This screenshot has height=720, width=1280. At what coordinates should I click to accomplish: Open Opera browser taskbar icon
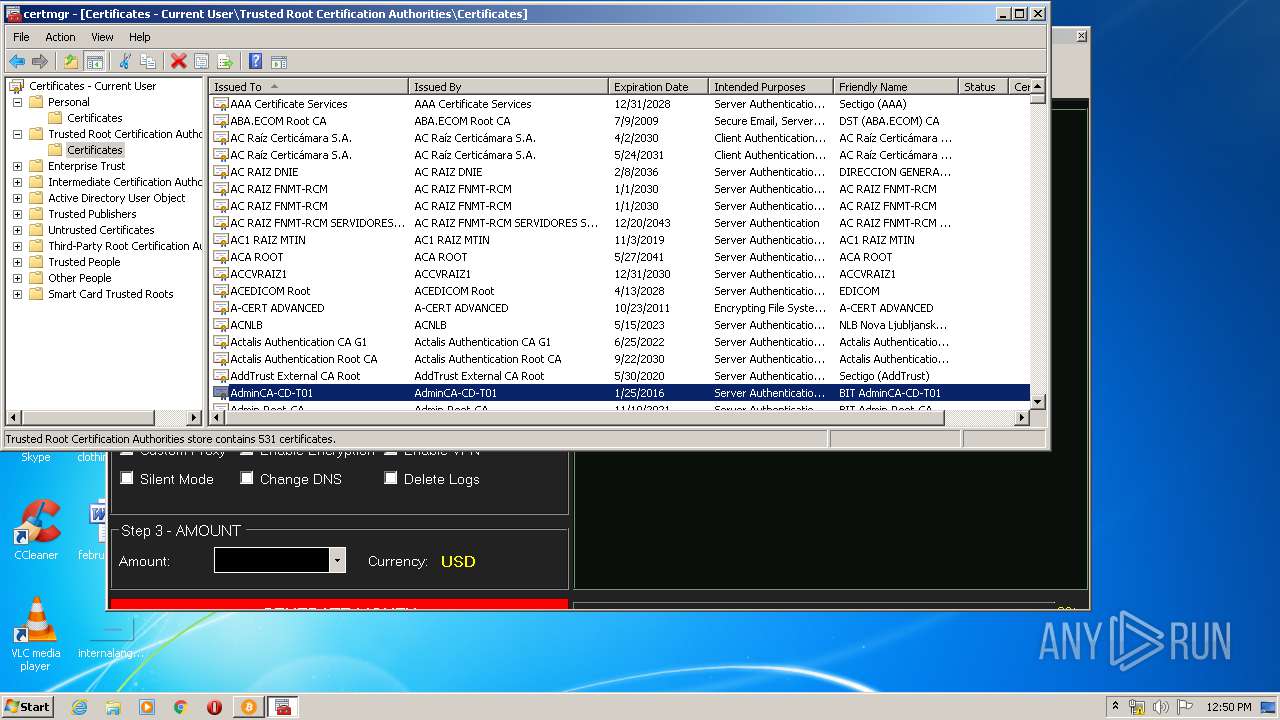(214, 707)
